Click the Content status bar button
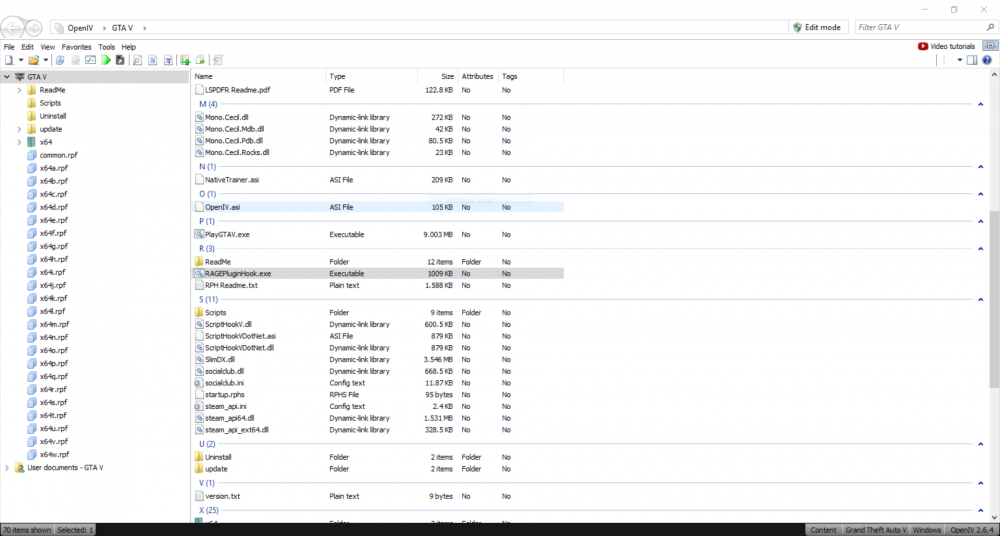 pos(824,530)
